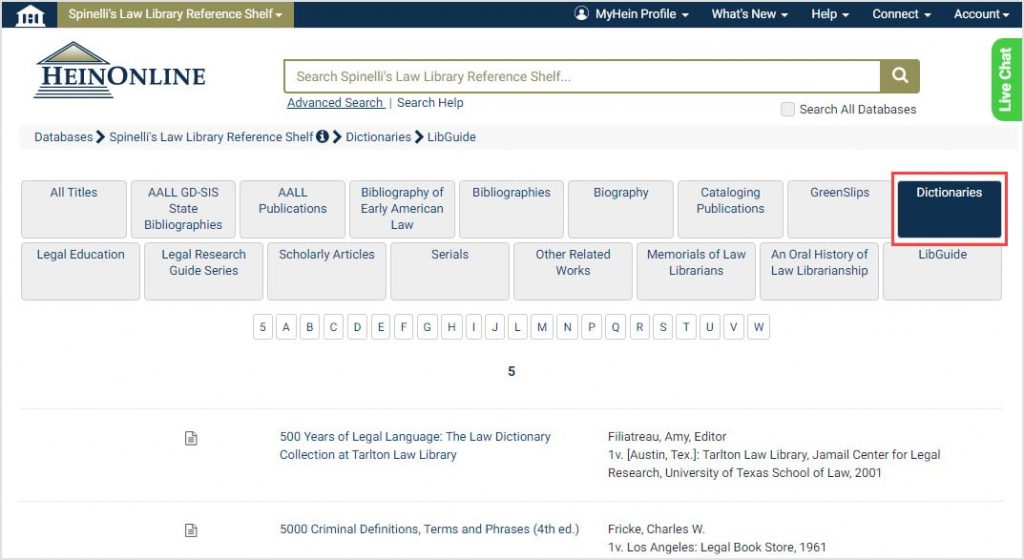Viewport: 1024px width, 560px height.
Task: Click the info icon beside Spinelli's breadcrumb
Action: [323, 136]
